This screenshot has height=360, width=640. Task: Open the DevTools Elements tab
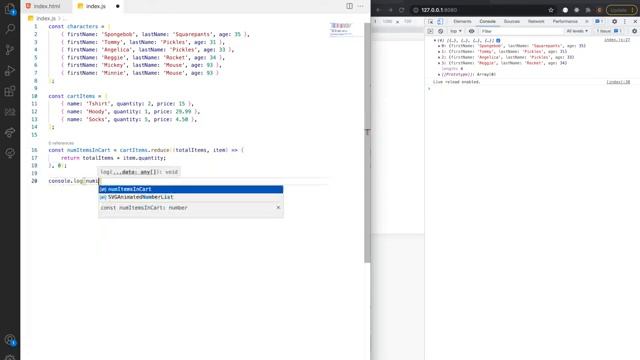click(462, 21)
